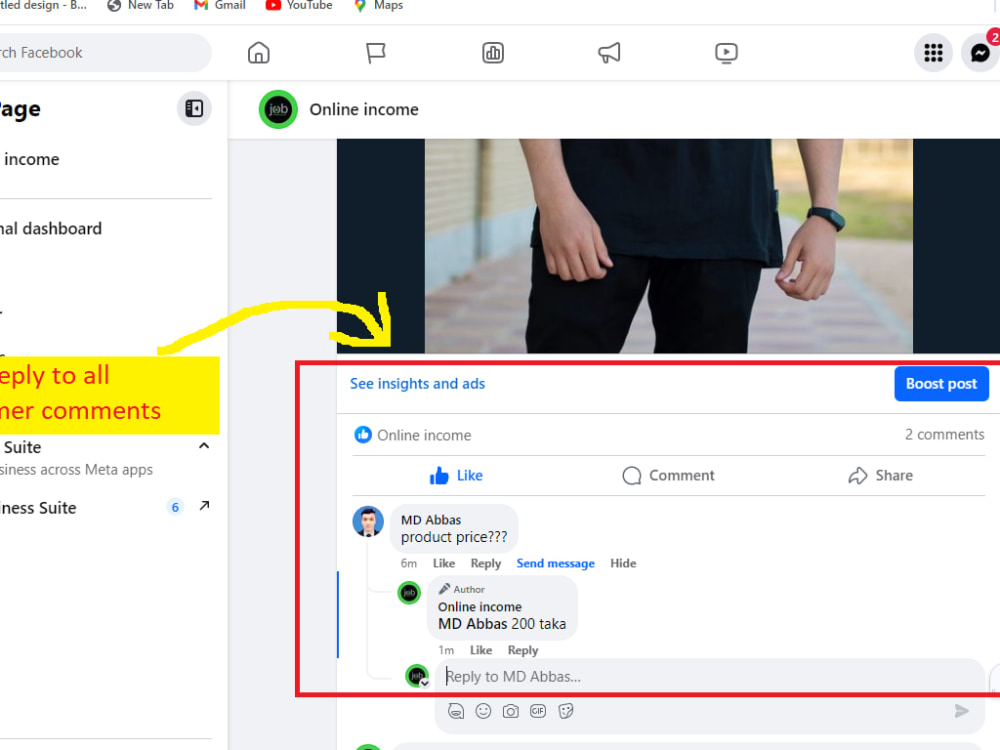
Task: Click the Online income page avatar
Action: point(278,110)
